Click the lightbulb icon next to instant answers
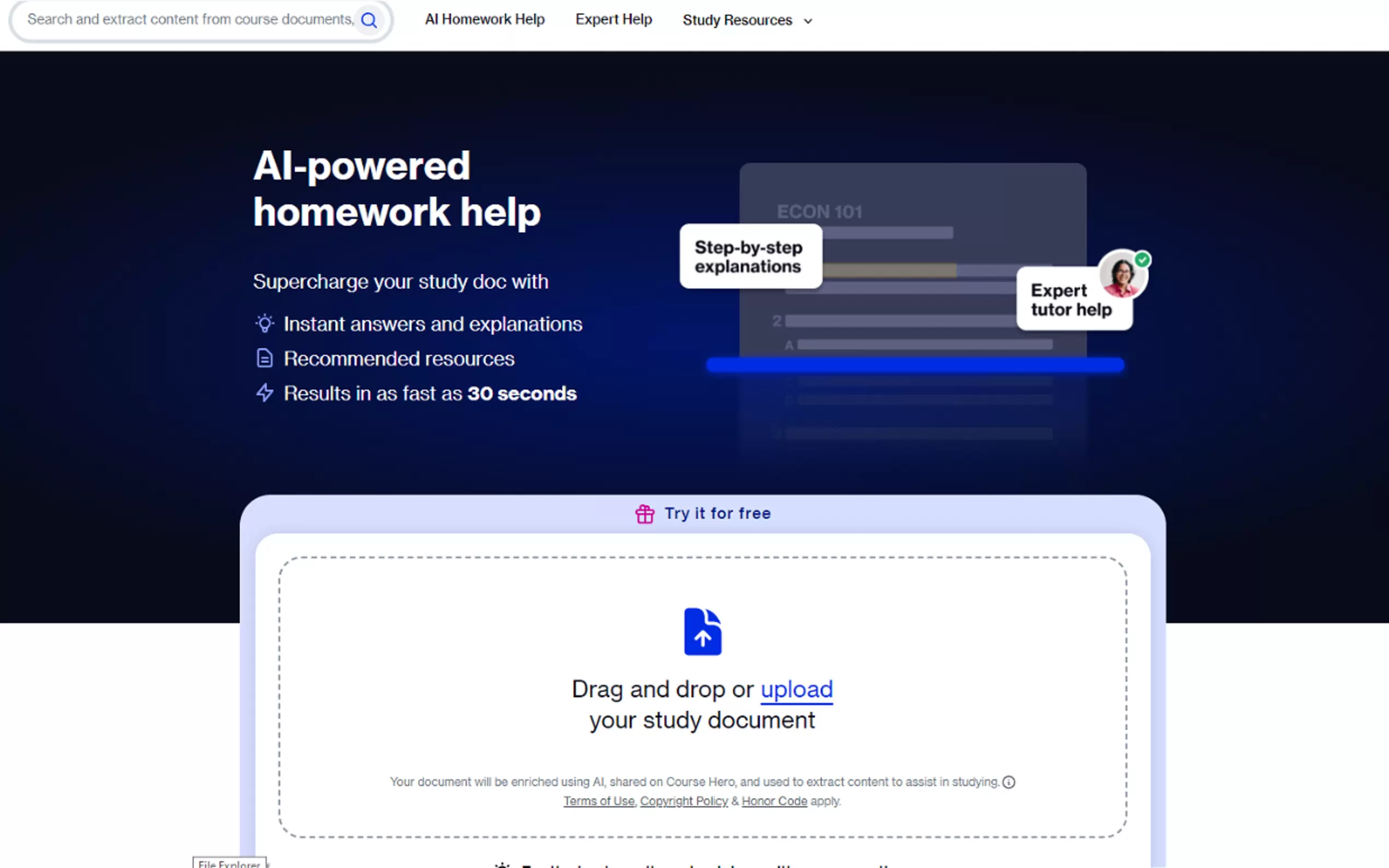This screenshot has width=1389, height=868. 264,323
